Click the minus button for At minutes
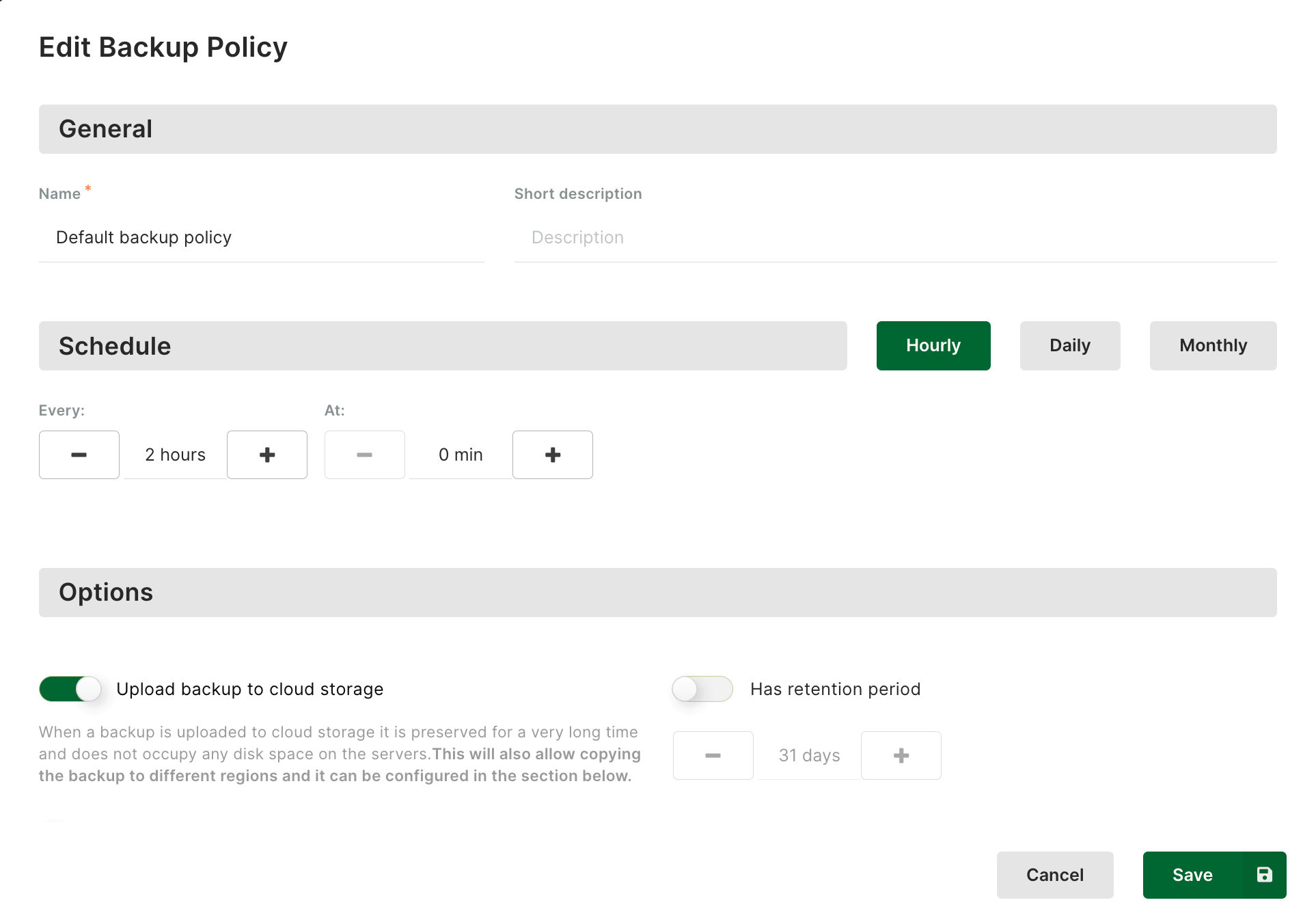The image size is (1316, 924). tap(365, 454)
